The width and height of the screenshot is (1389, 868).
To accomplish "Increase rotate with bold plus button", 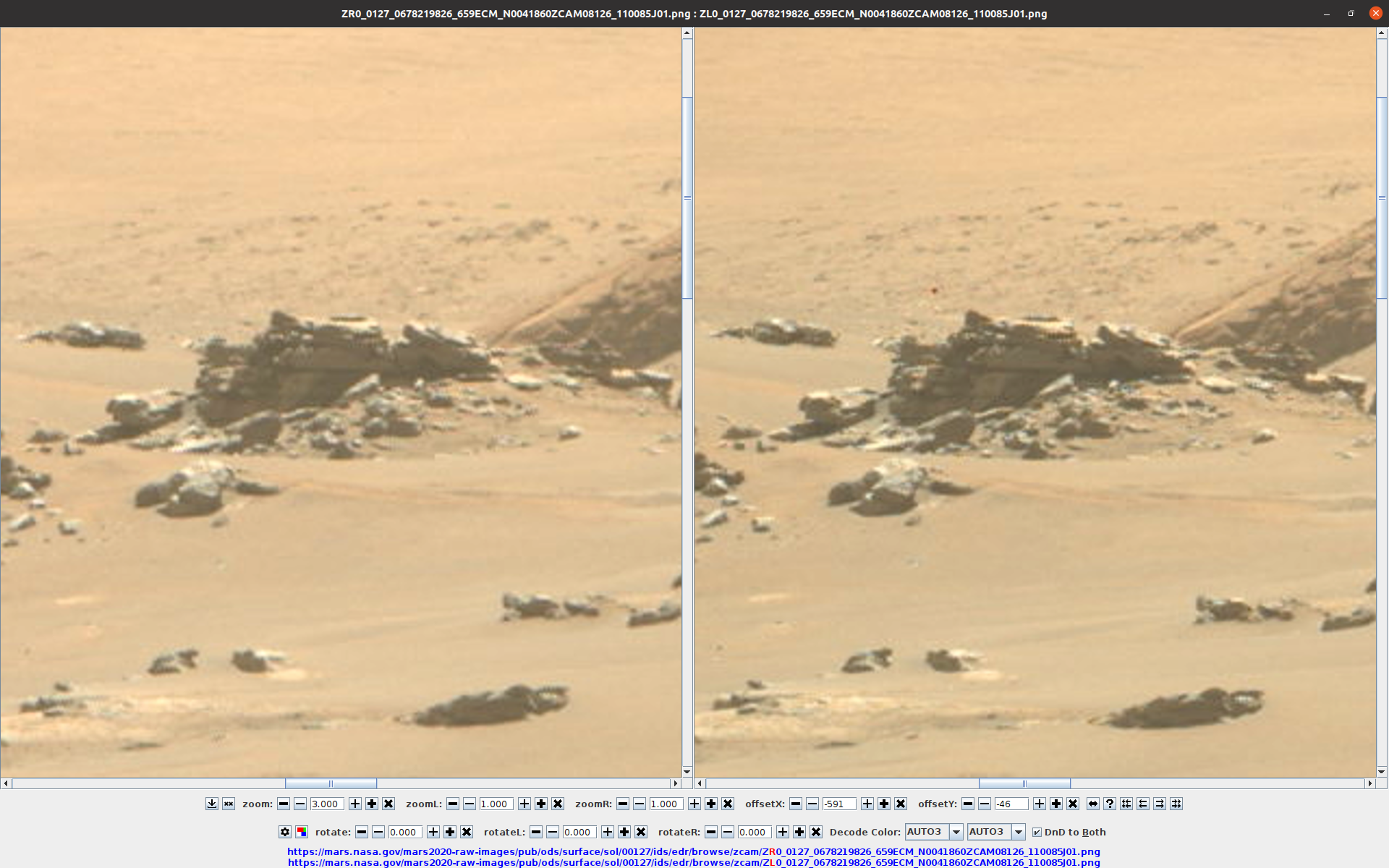I will (450, 832).
